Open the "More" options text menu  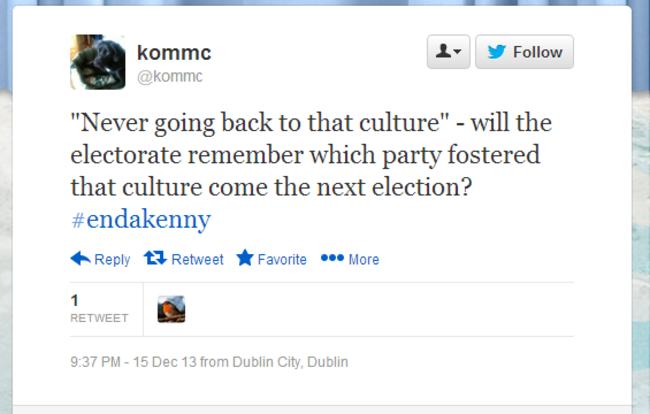tap(363, 259)
